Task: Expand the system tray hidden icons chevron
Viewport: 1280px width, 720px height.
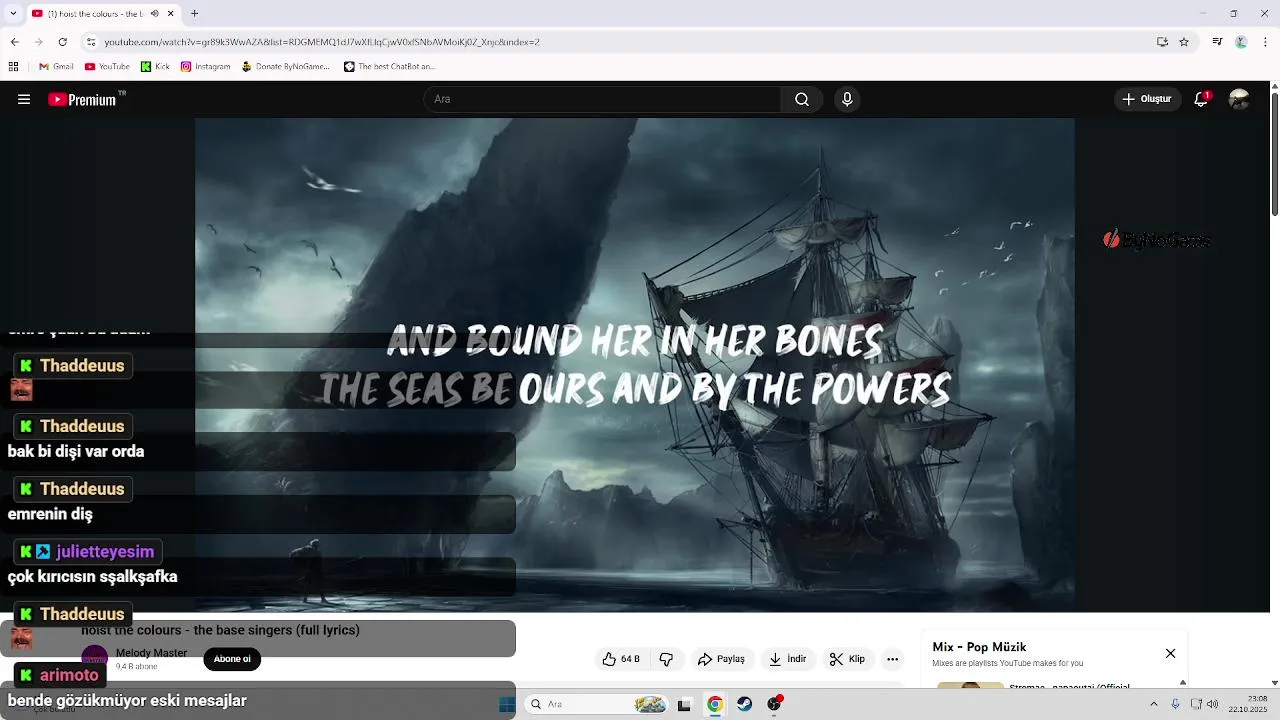Action: 1153,704
